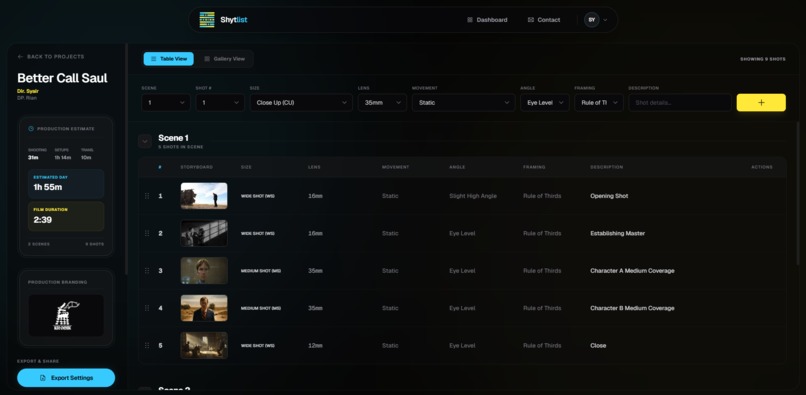
Task: Open the Movement dropdown showing Static
Action: pyautogui.click(x=463, y=102)
